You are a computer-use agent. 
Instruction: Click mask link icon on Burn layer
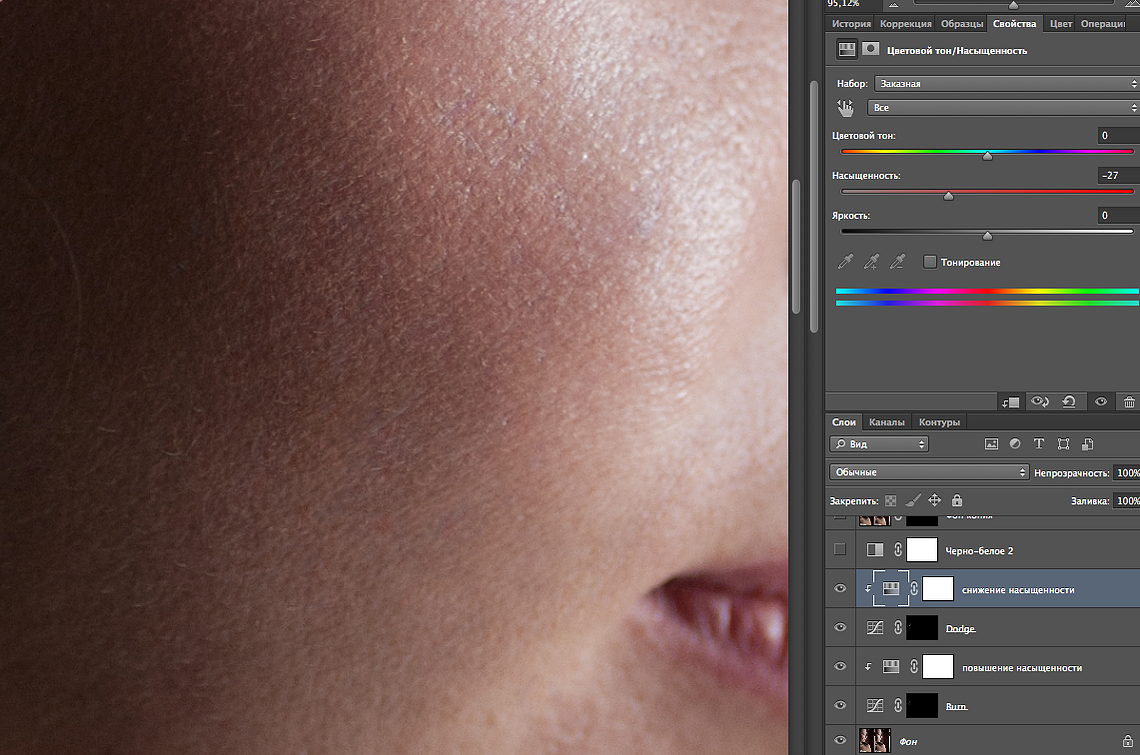(x=898, y=705)
